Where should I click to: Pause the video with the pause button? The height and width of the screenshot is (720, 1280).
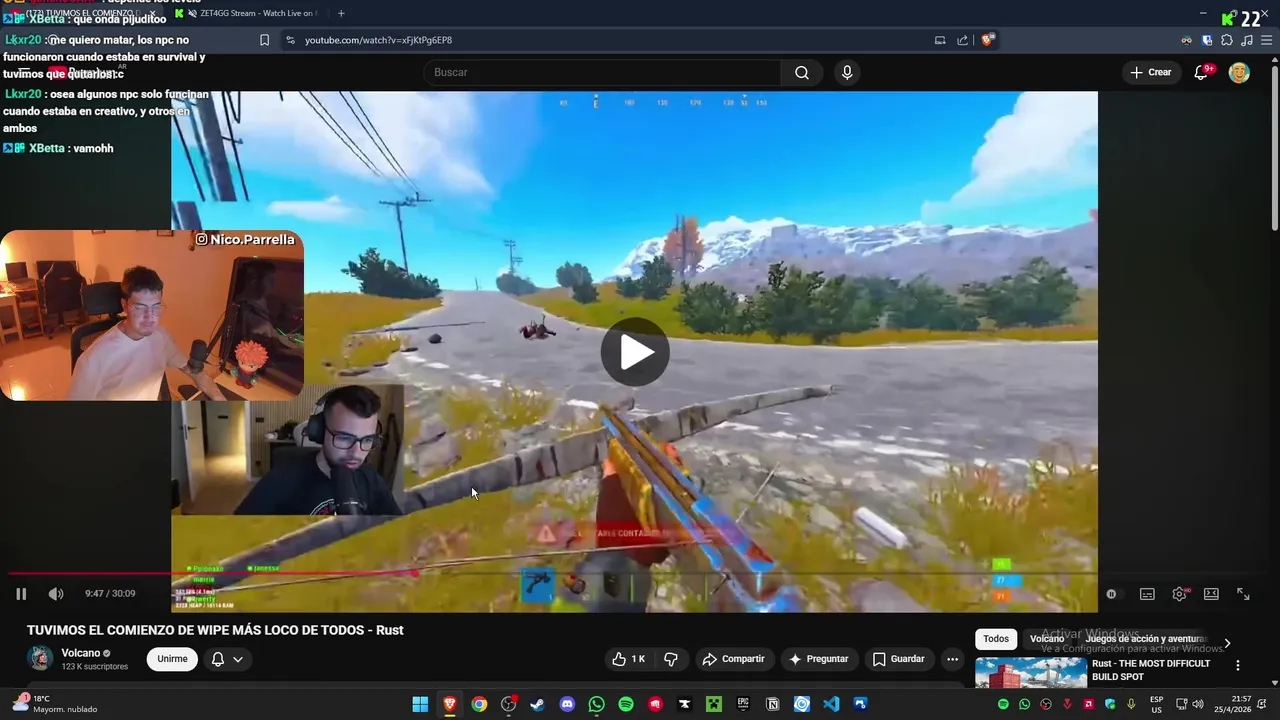click(x=21, y=594)
